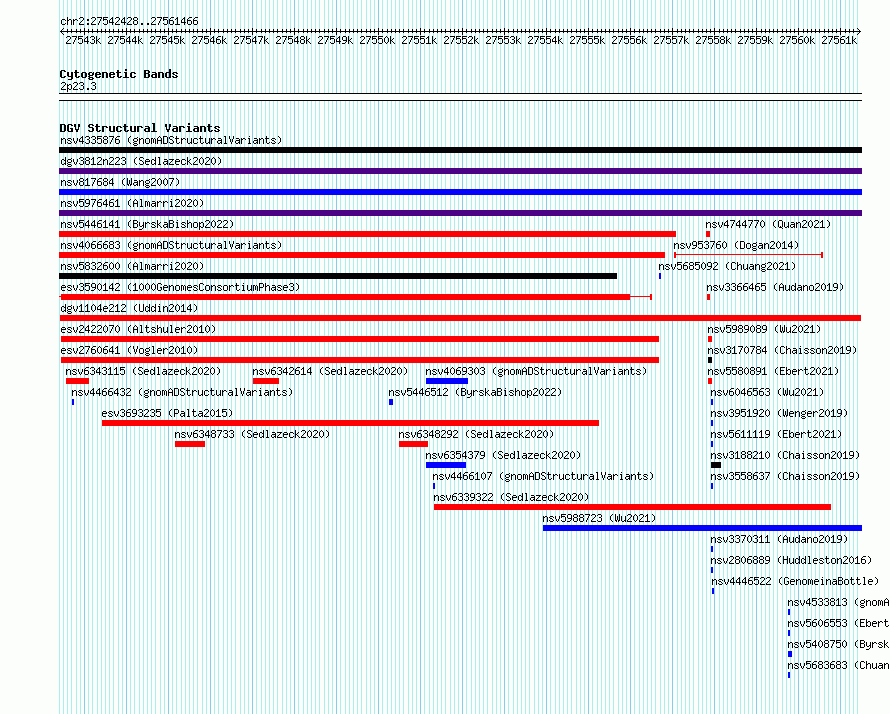The height and width of the screenshot is (714, 890).
Task: Click nsv2806889 (Huddleston2016) label
Action: (x=791, y=560)
